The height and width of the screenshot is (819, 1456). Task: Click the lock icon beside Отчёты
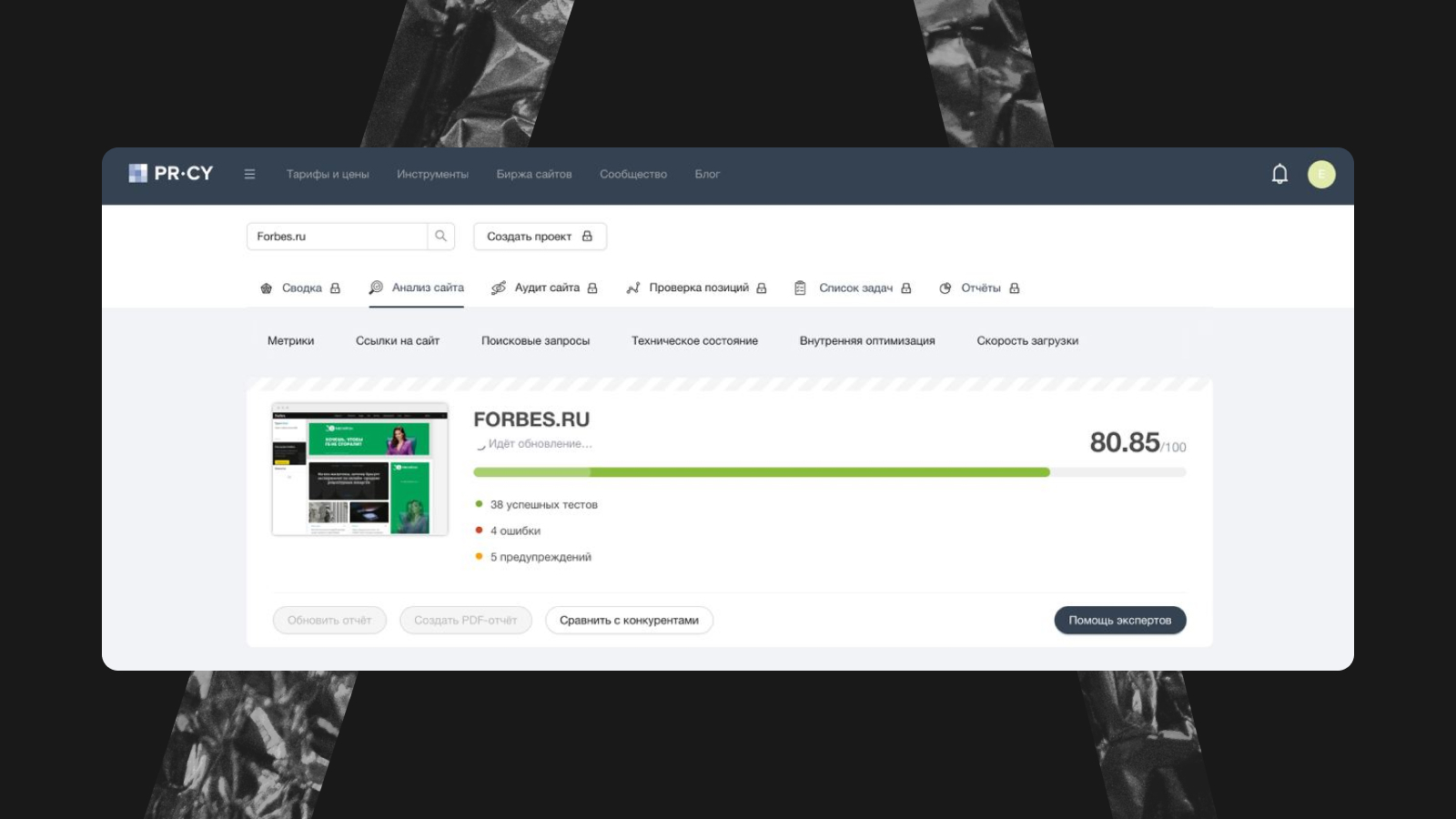point(1015,288)
